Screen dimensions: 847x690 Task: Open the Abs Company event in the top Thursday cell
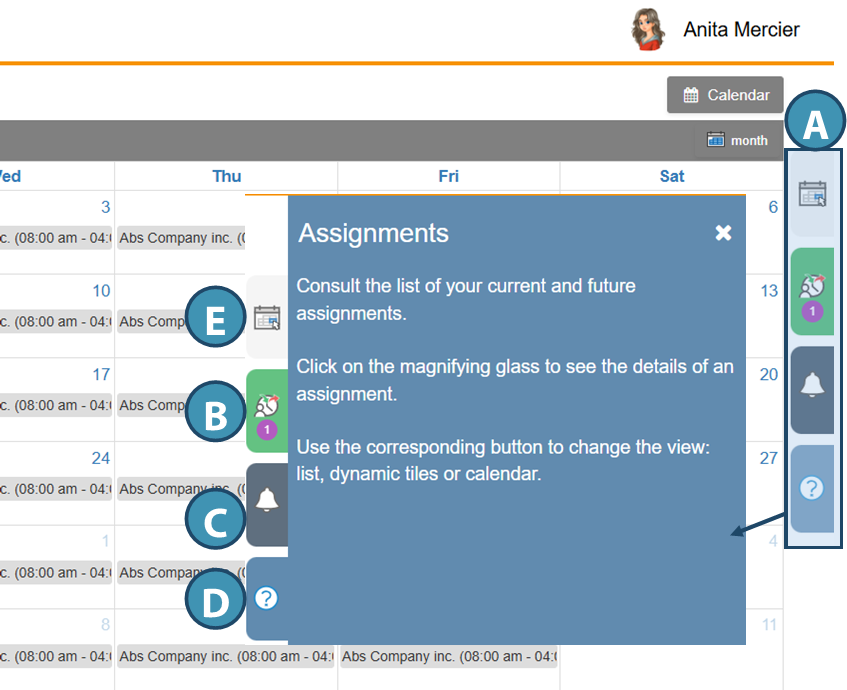(x=180, y=238)
